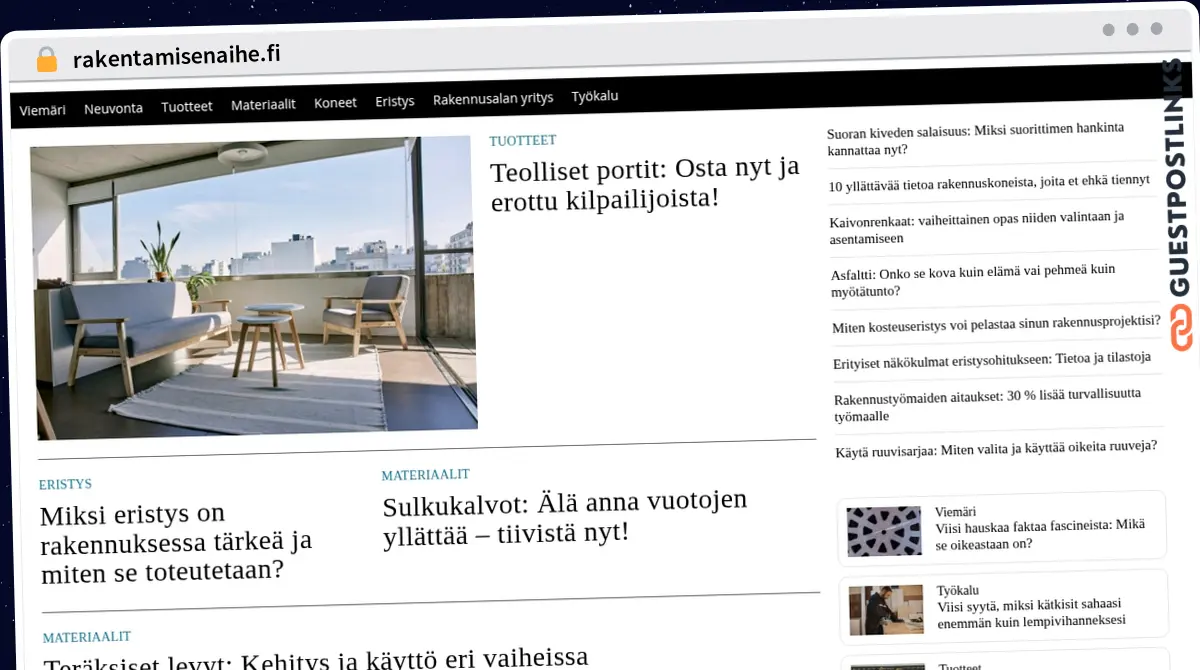The width and height of the screenshot is (1200, 670).
Task: Read the Teolliset portit headline article
Action: click(x=645, y=184)
